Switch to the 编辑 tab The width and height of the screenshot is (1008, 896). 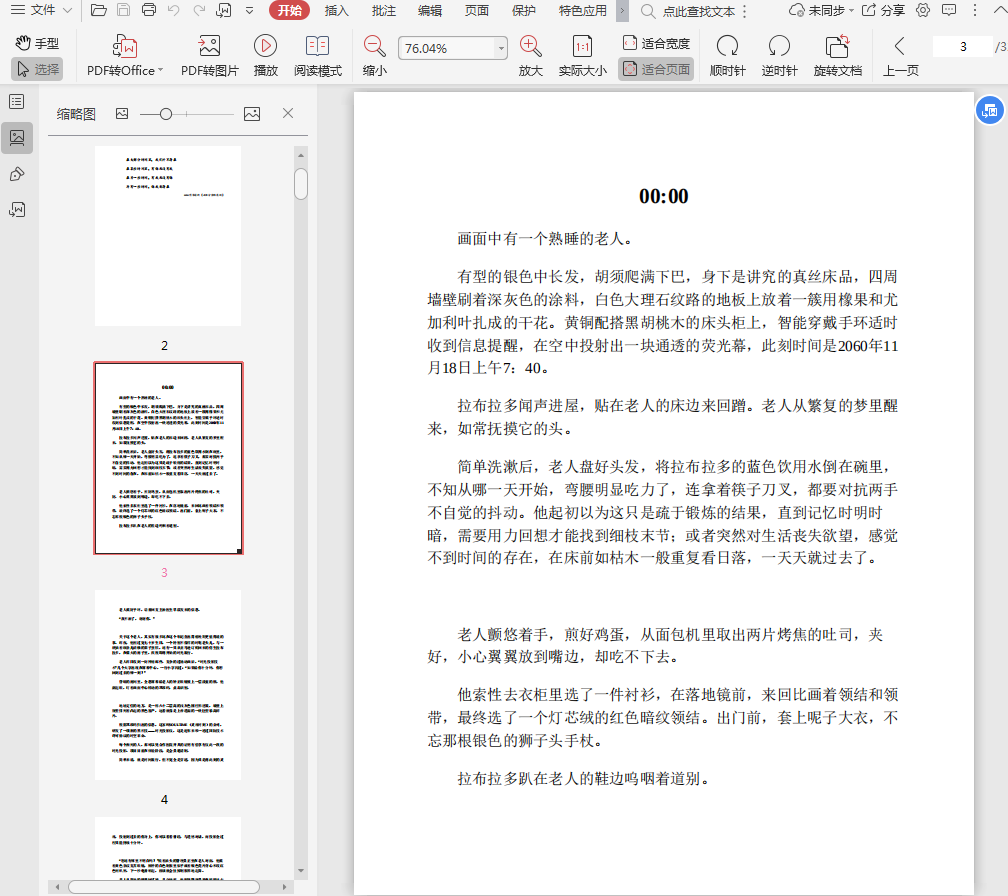[429, 10]
